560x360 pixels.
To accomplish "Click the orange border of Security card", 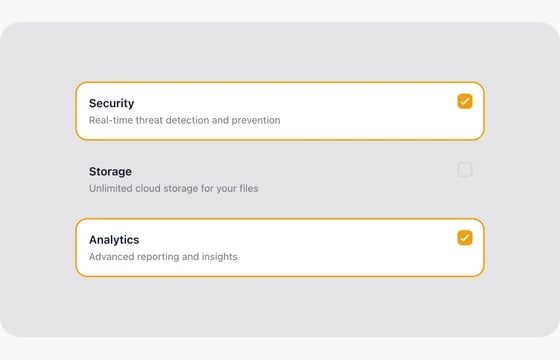I will (x=280, y=82).
